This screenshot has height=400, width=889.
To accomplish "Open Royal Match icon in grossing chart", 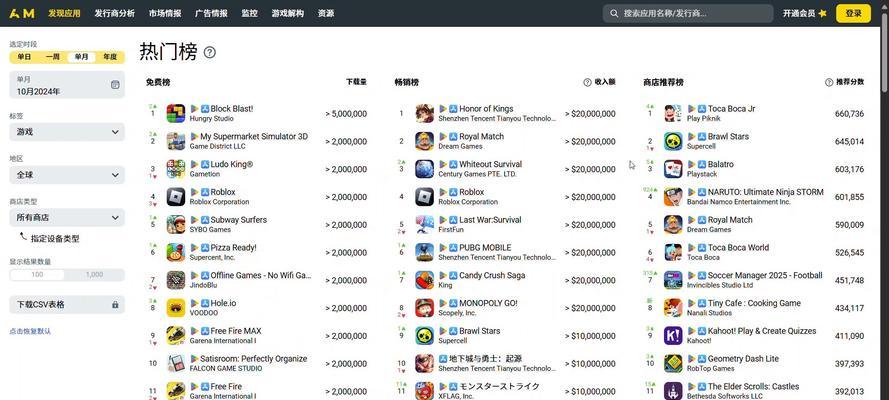I will pyautogui.click(x=425, y=141).
